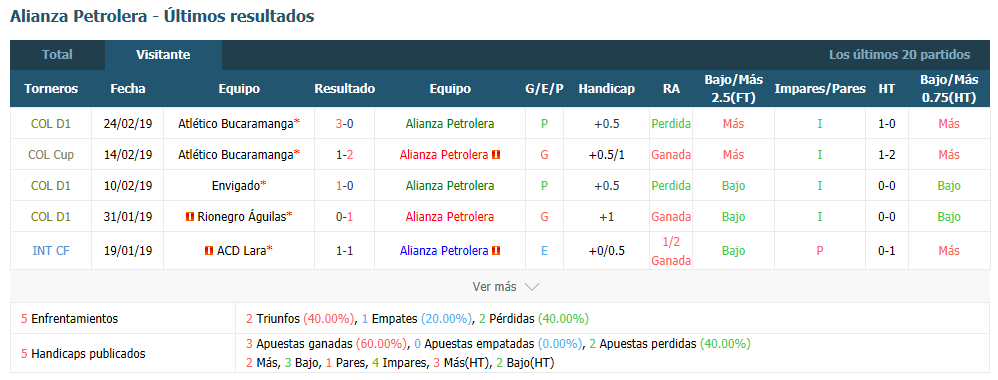Click the Ver más chevron arrow

coord(531,287)
